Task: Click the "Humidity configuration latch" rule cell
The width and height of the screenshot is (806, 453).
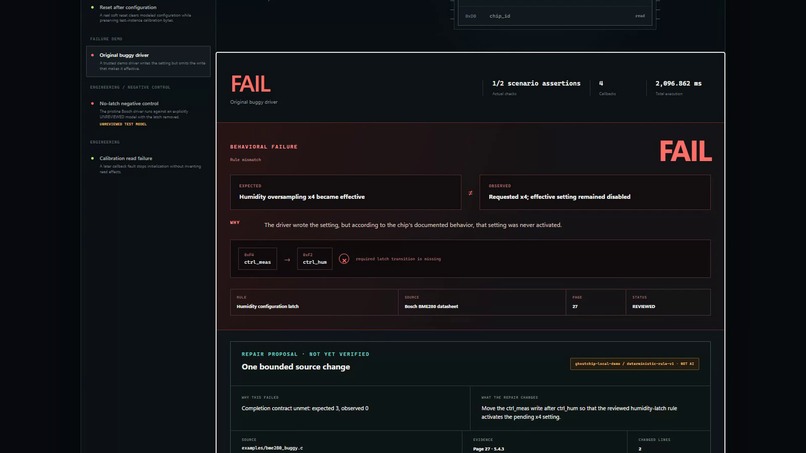Action: coord(314,302)
